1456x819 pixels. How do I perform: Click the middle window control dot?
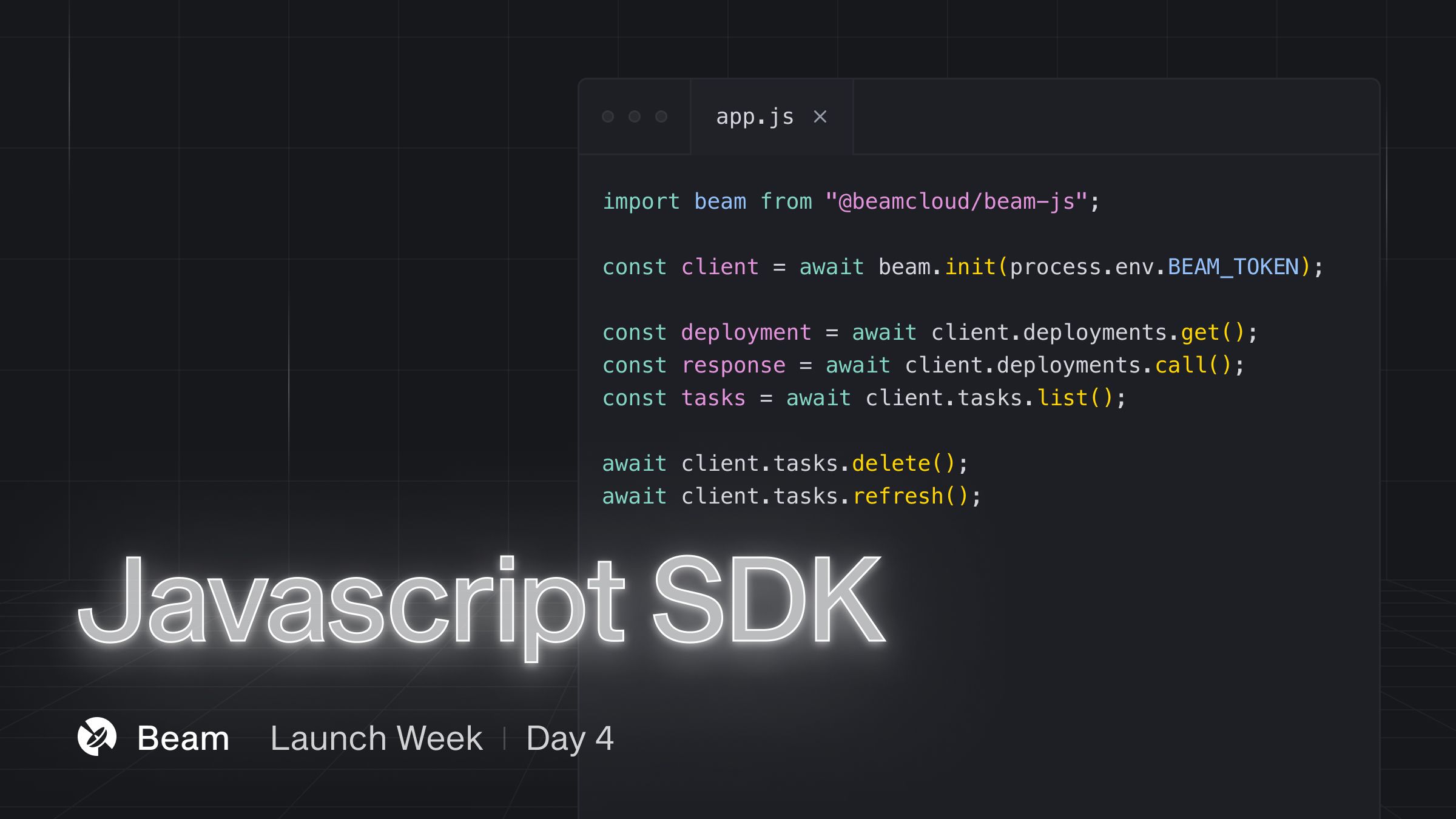tap(635, 116)
